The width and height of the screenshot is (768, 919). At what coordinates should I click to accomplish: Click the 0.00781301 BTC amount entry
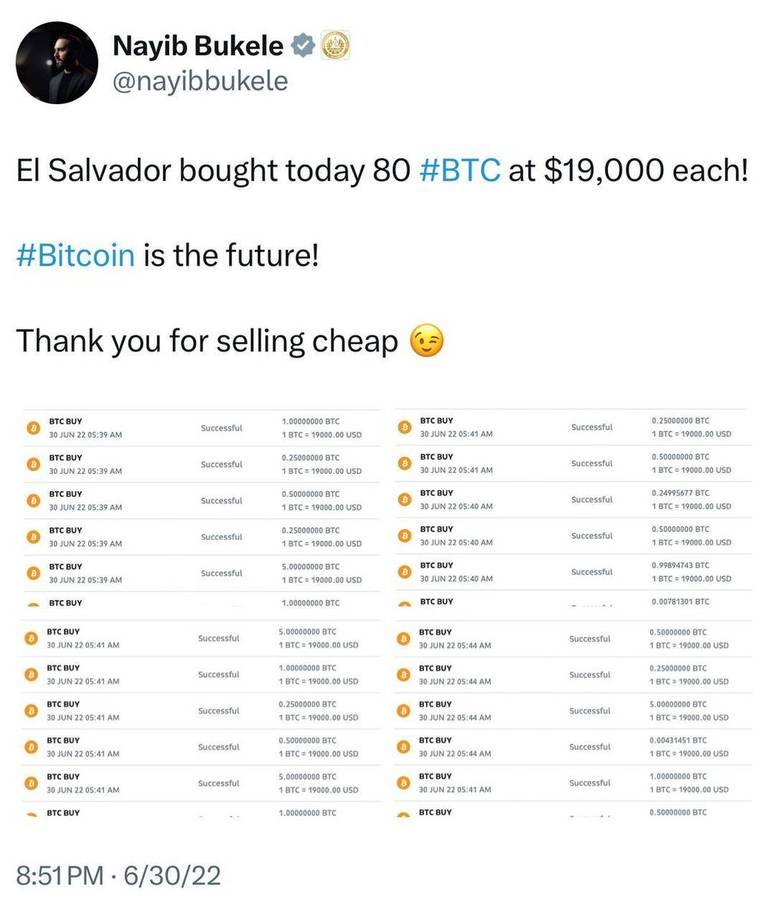coord(680,601)
